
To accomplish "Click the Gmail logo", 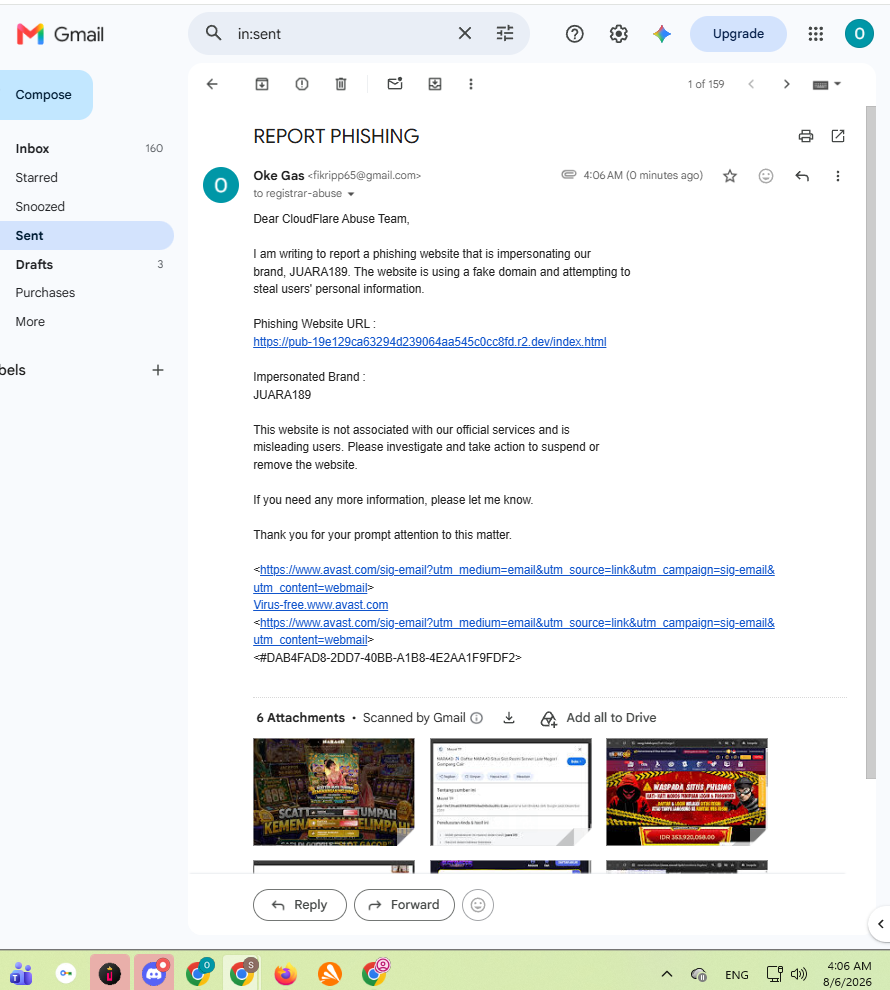I will tap(60, 34).
